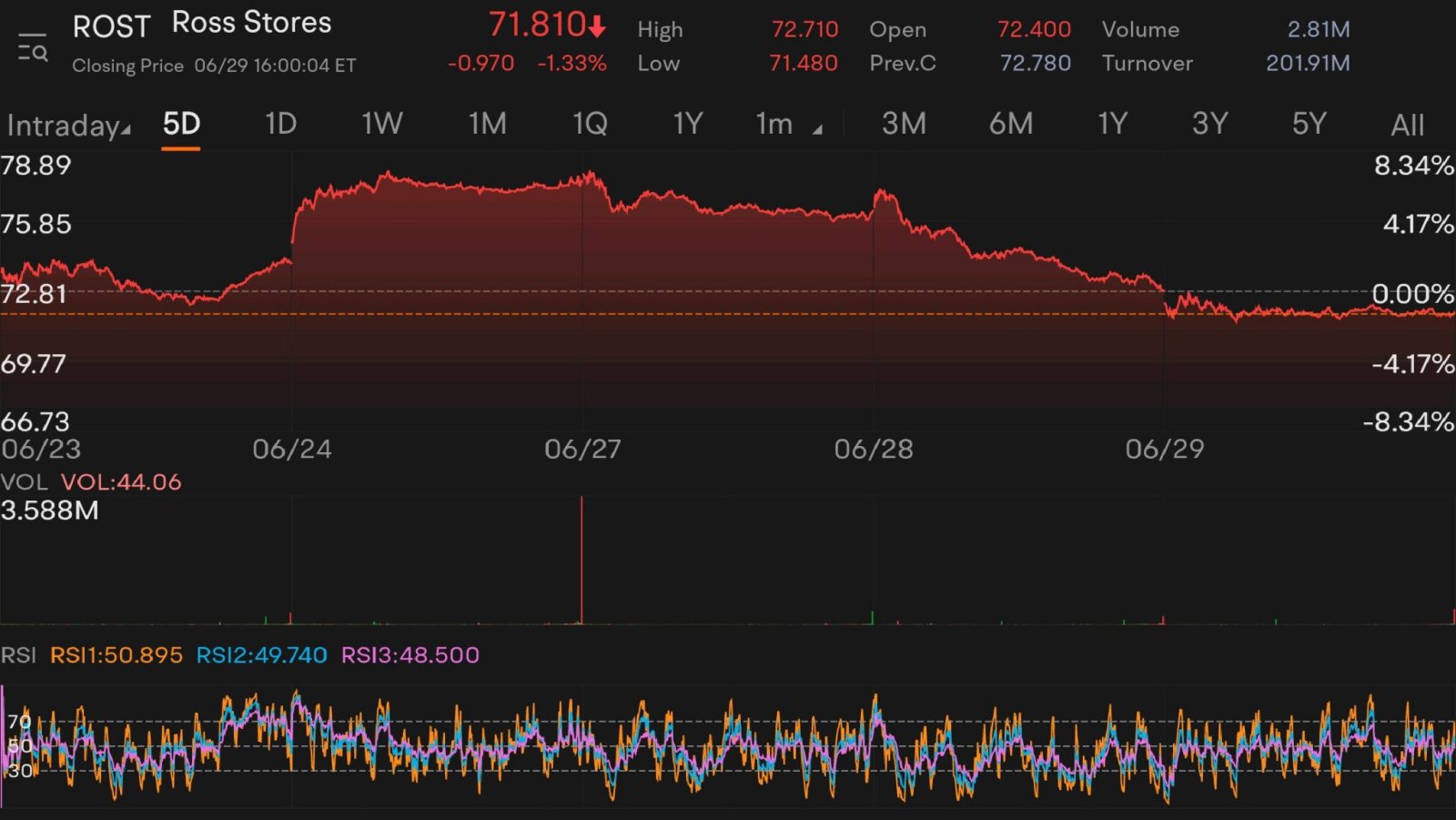
Task: Click the -4.17% axis label
Action: tap(1412, 364)
